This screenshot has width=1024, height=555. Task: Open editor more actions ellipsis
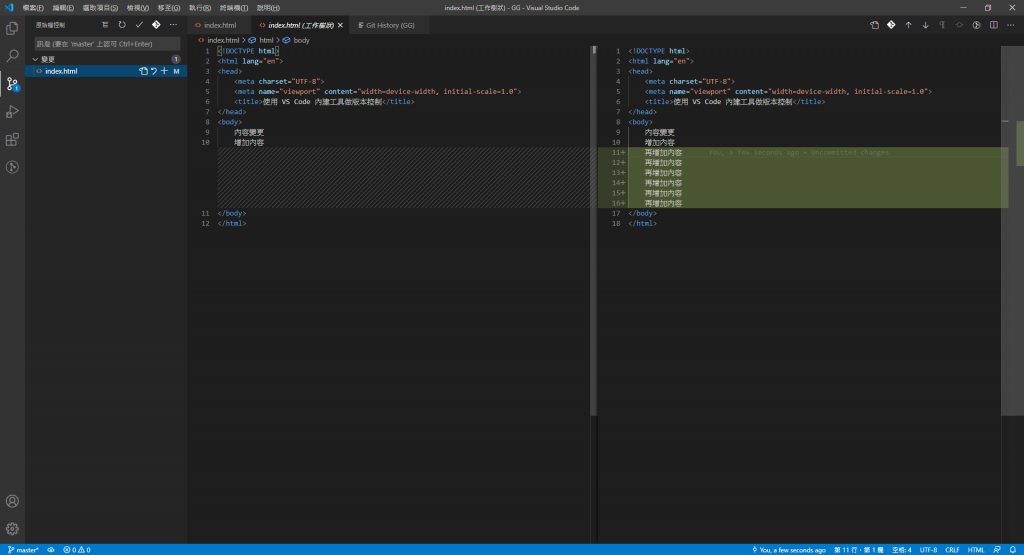[x=1010, y=25]
